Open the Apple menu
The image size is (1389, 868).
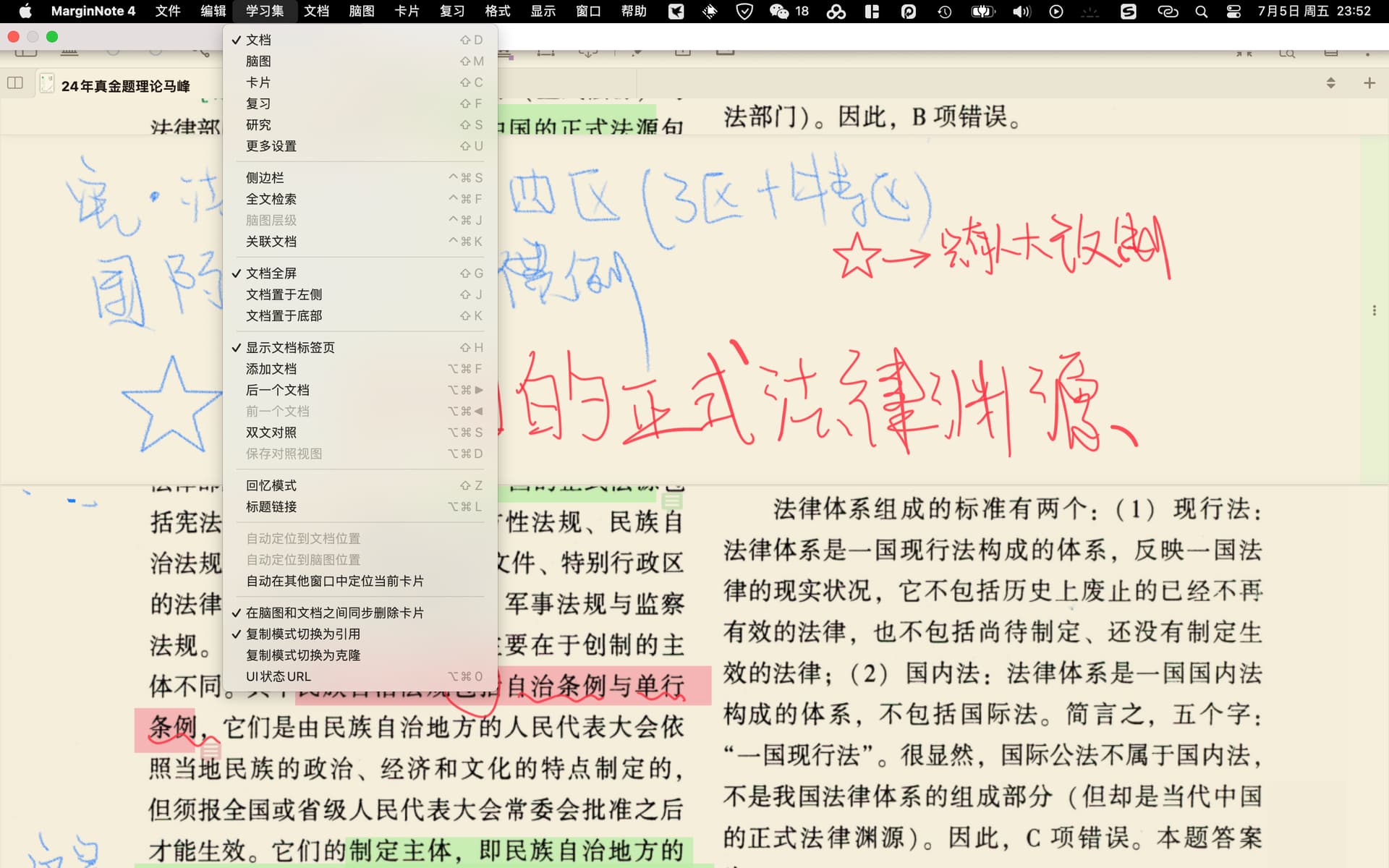[25, 11]
